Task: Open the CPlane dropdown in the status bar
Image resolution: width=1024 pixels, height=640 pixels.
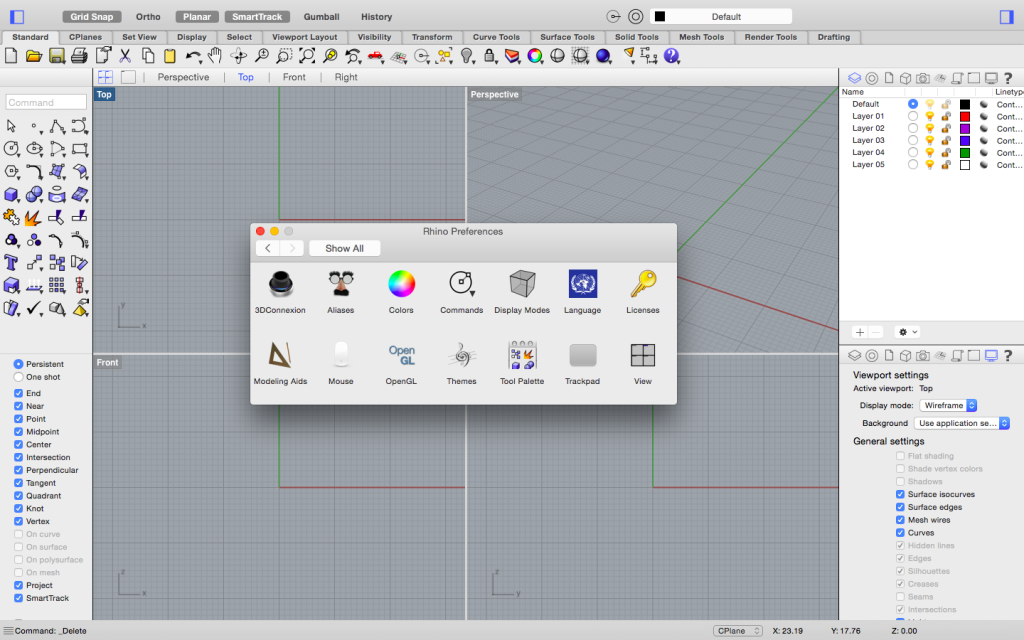Action: 737,631
